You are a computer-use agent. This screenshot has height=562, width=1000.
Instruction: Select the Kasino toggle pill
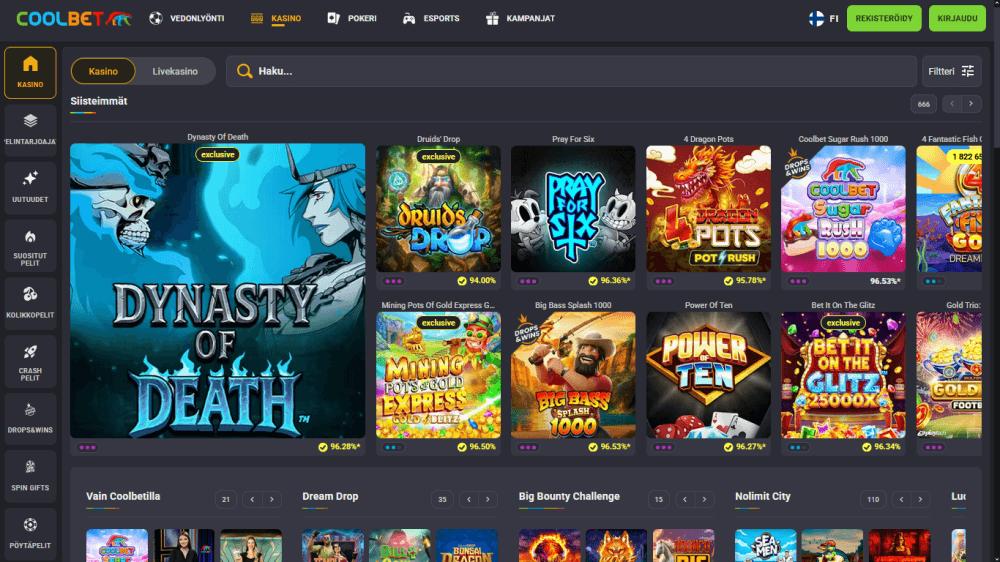103,72
